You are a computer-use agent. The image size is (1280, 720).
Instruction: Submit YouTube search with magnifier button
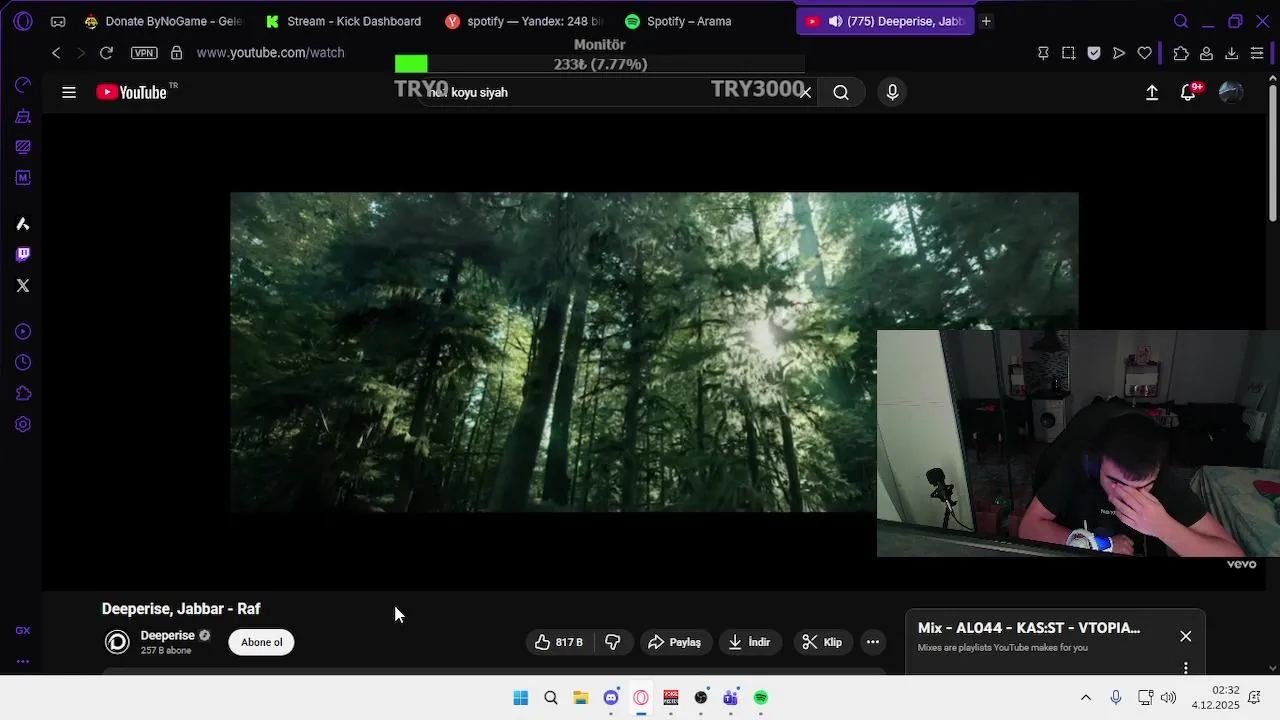(841, 92)
